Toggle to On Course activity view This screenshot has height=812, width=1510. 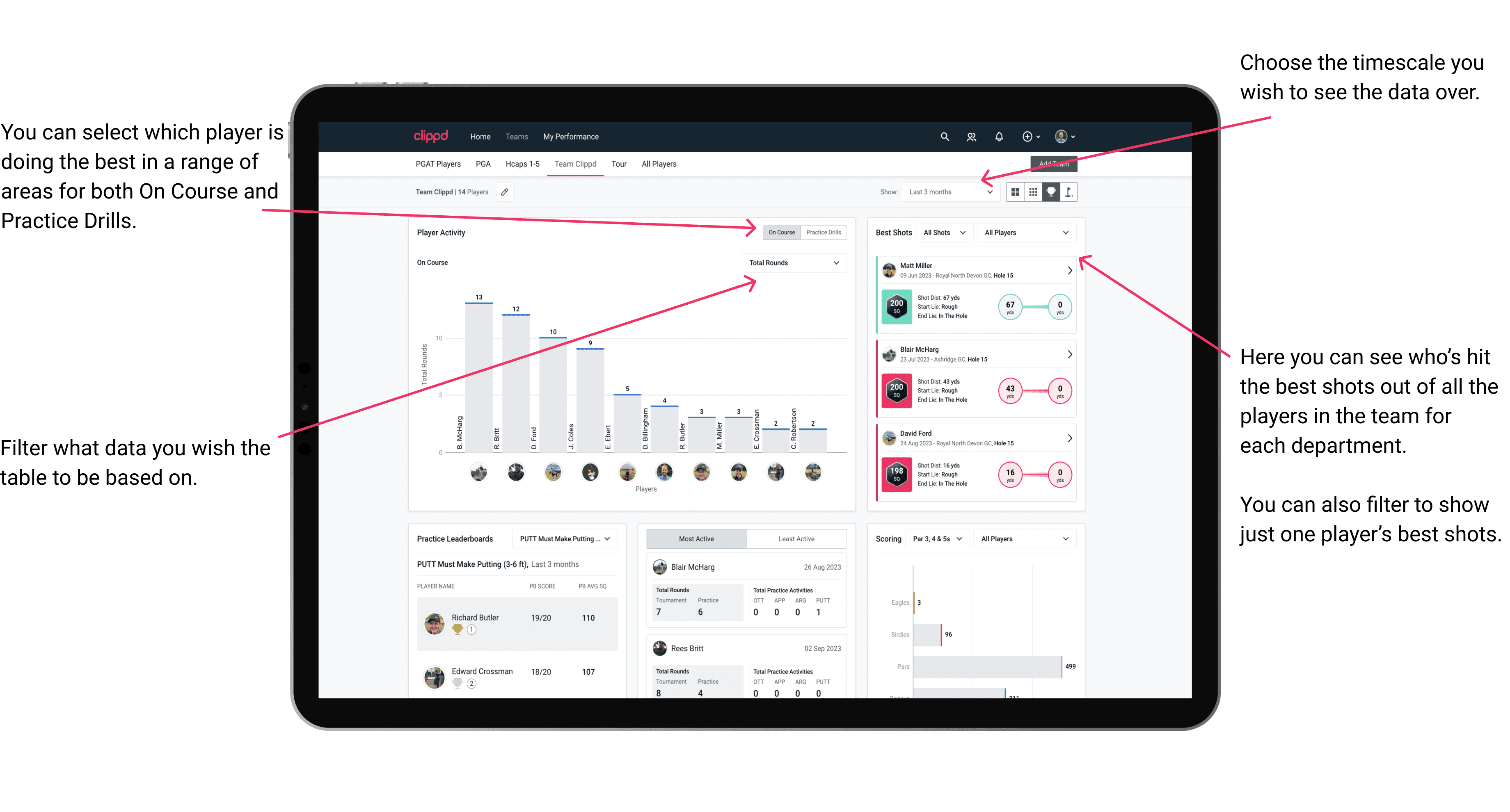click(781, 232)
